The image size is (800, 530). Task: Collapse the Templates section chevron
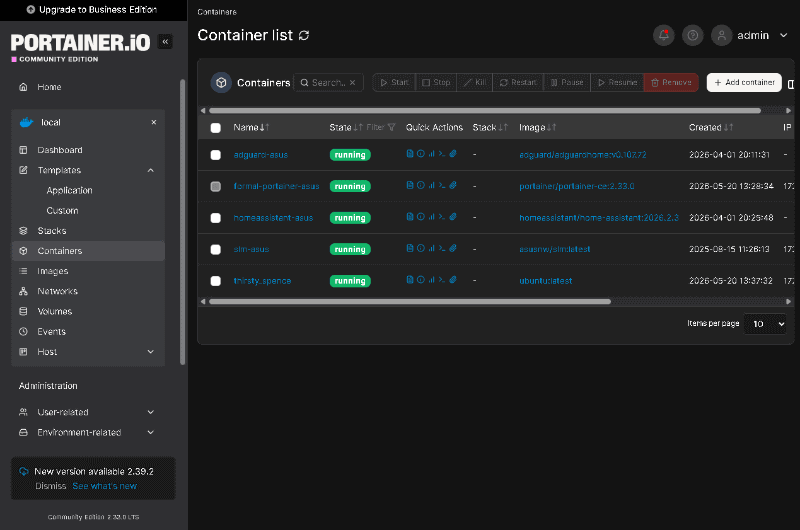tap(151, 170)
